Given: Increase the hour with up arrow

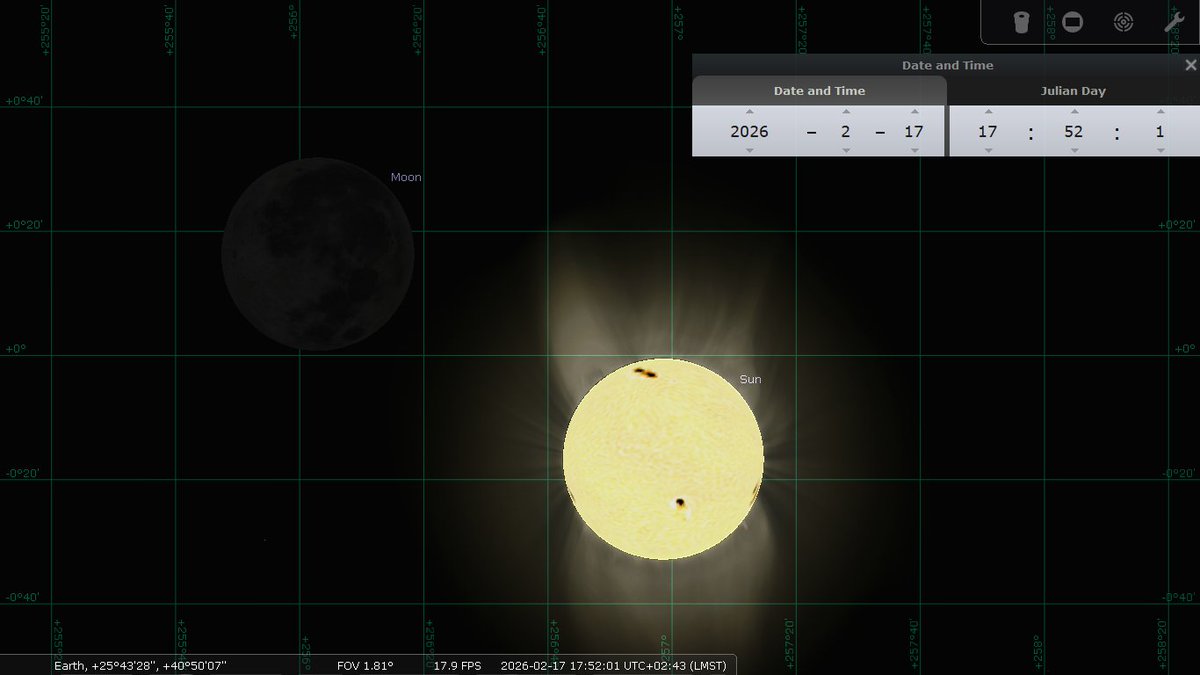Looking at the screenshot, I should [988, 112].
